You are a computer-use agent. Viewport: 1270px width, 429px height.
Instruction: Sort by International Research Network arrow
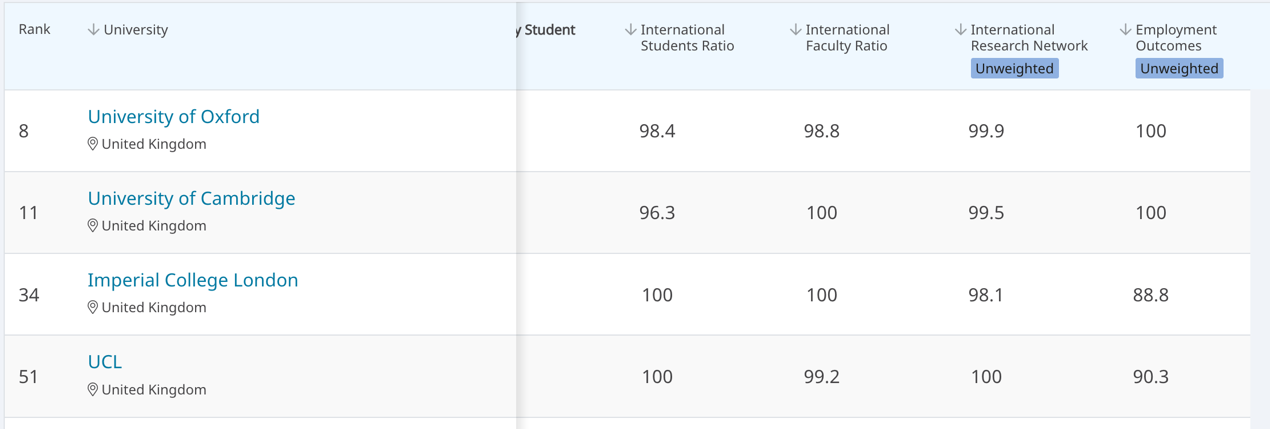(961, 30)
